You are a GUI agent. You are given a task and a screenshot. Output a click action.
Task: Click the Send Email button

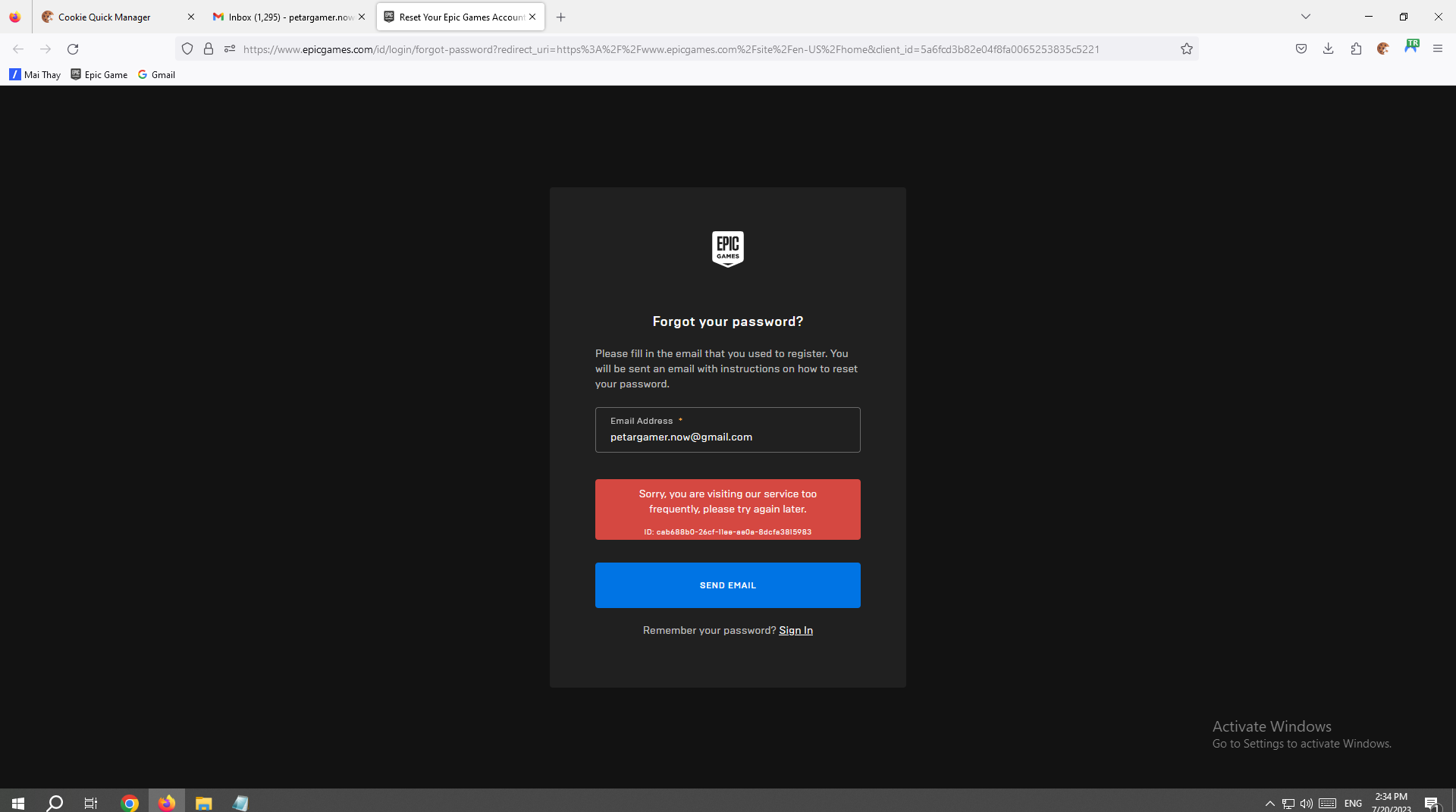click(728, 585)
